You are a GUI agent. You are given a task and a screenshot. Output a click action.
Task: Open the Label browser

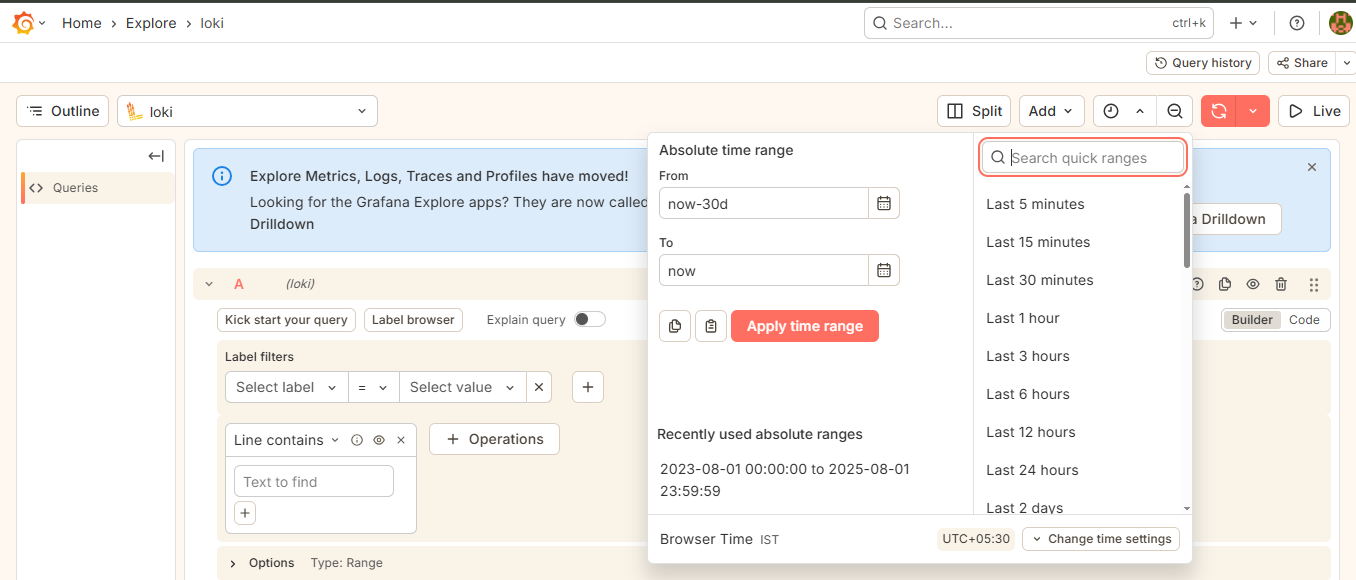[413, 320]
